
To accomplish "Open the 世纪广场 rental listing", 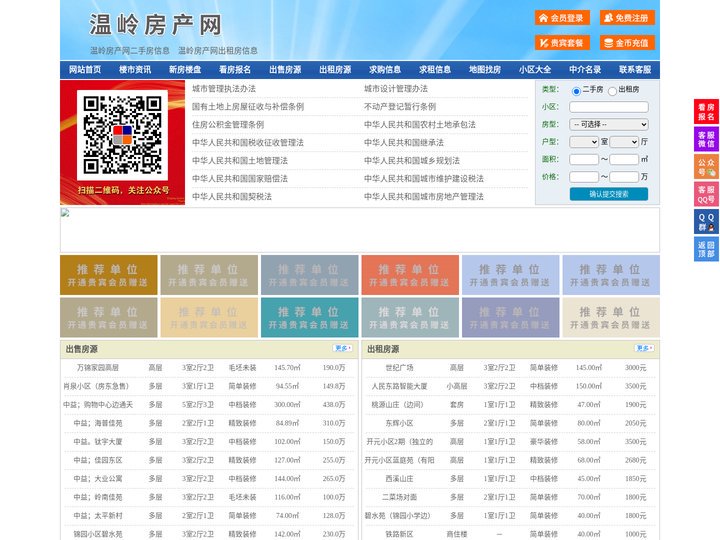I will pyautogui.click(x=399, y=367).
